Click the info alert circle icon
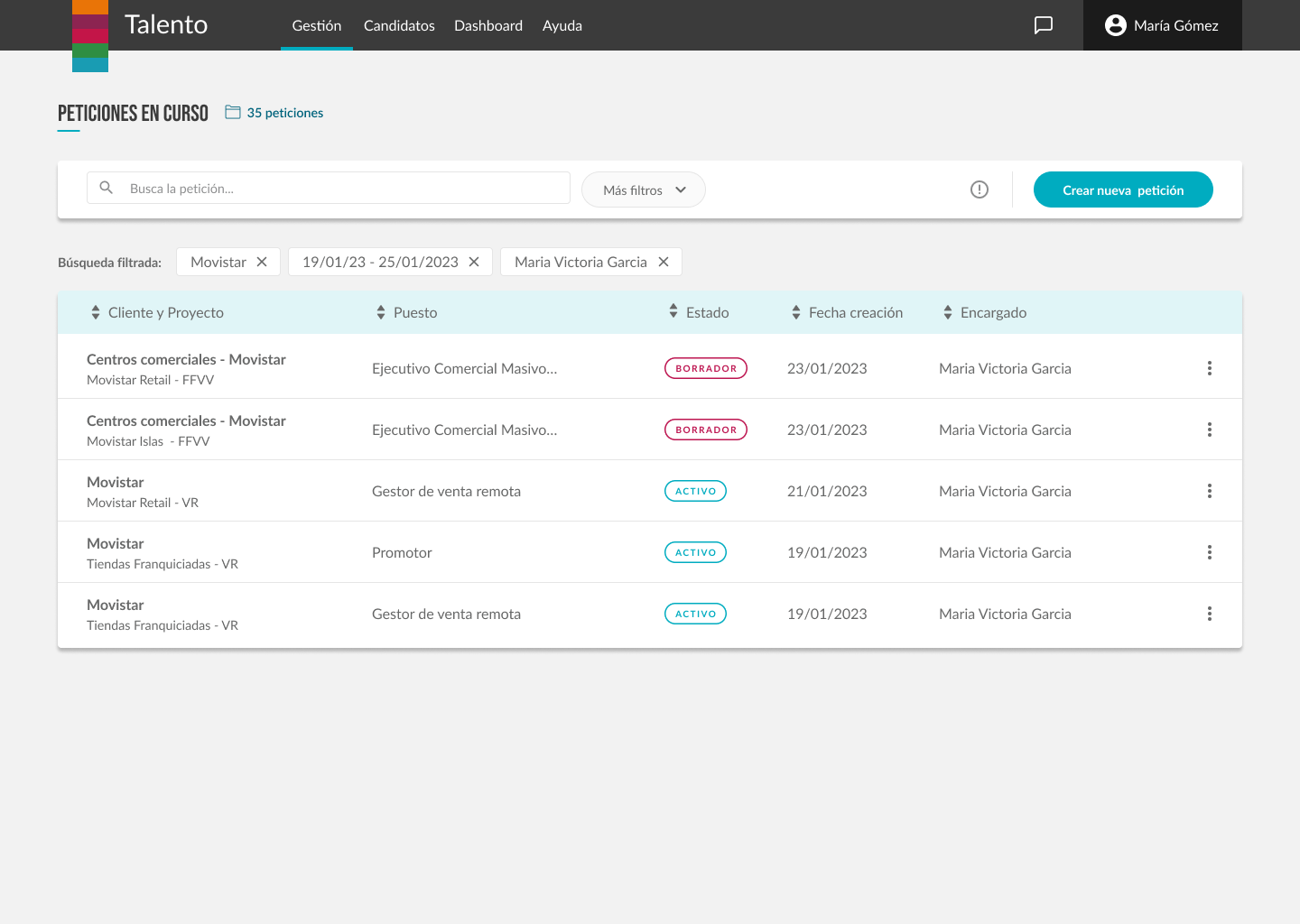 point(980,189)
